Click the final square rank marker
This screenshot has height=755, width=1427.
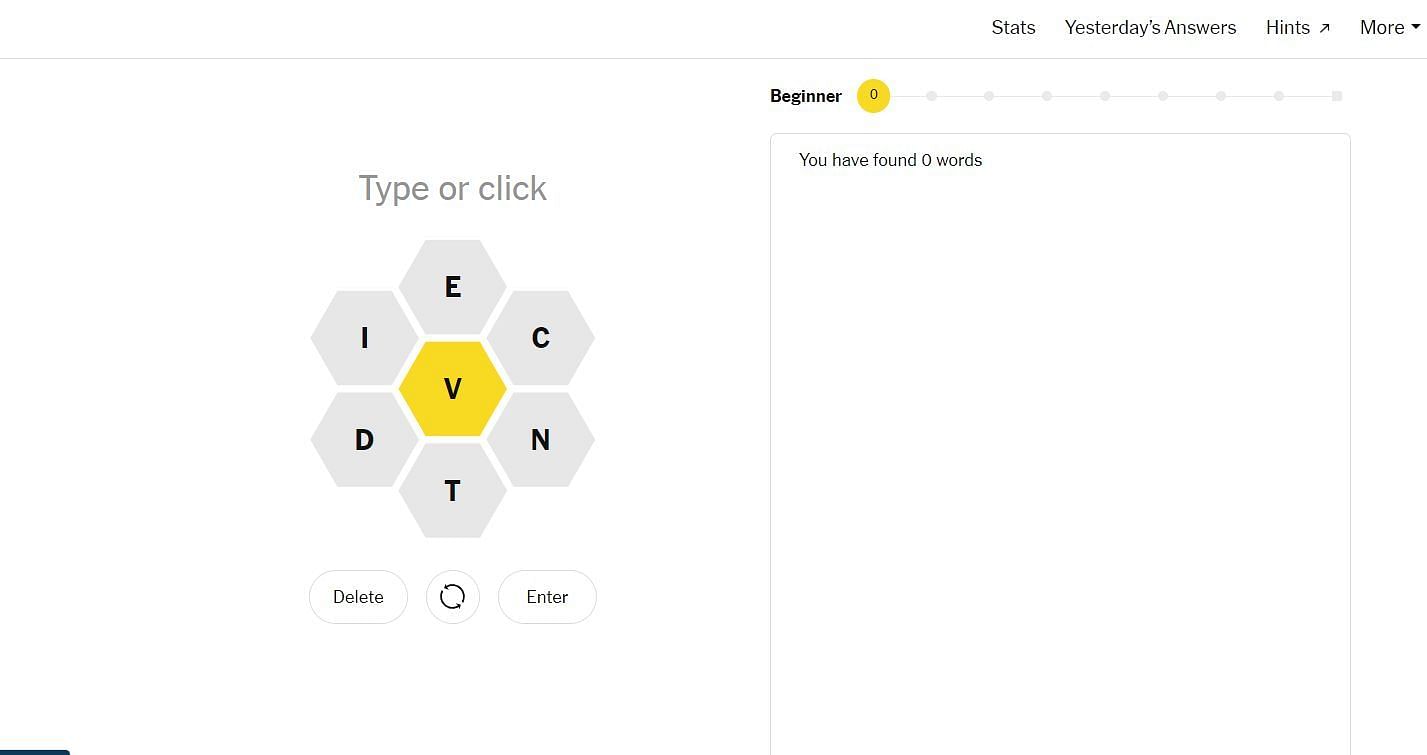1336,96
